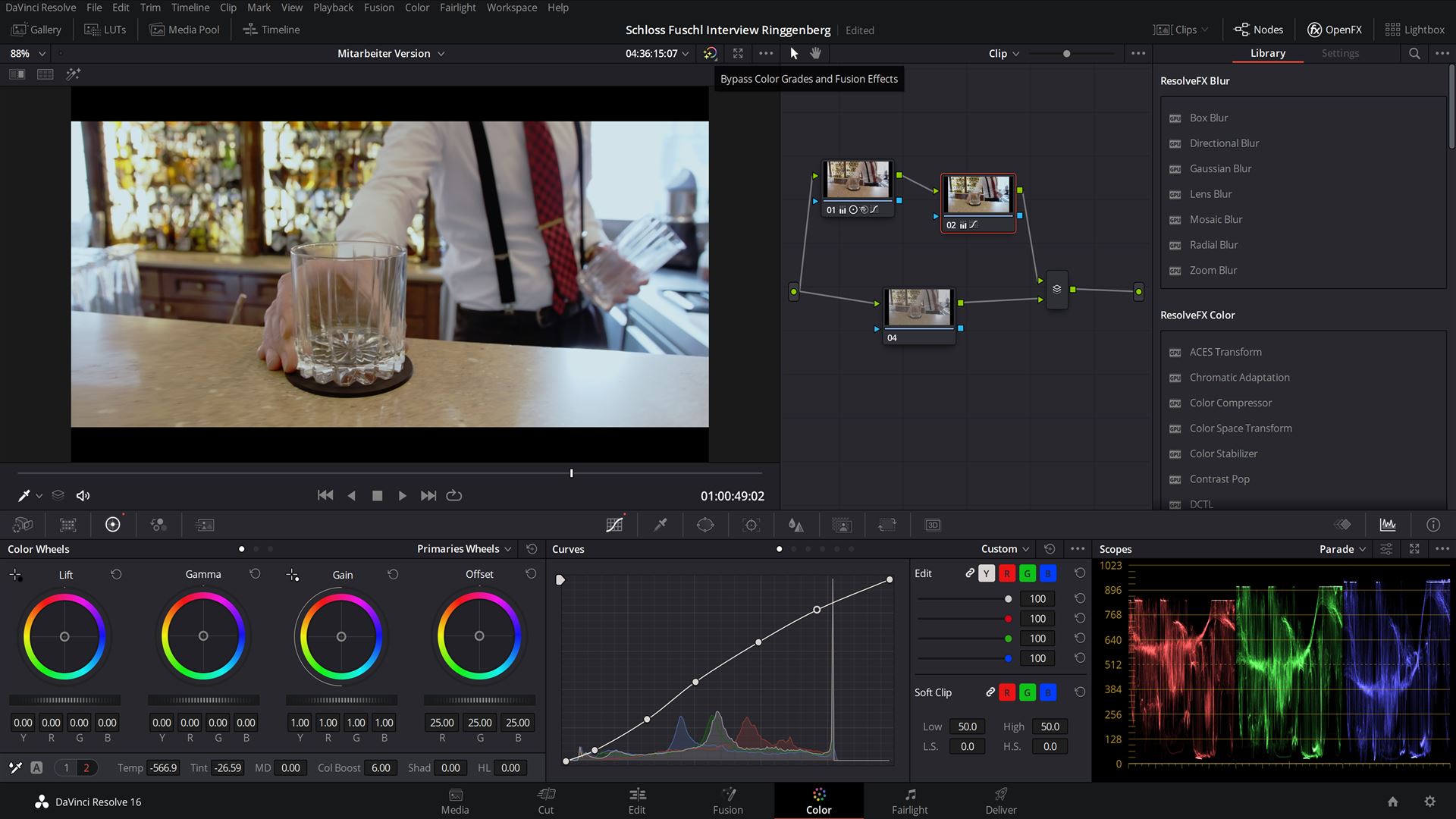The image size is (1456, 819).
Task: Click the Curves palette icon
Action: point(614,525)
